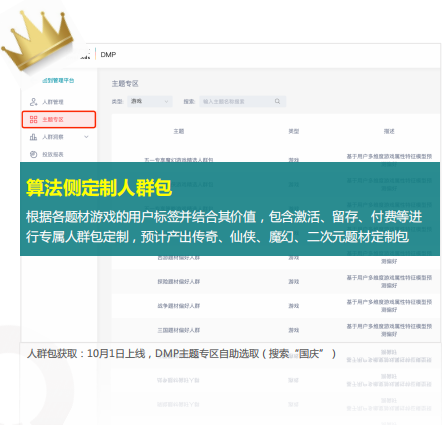Viewport: 442px width, 425px height.
Task: Click the description cell of 战争题材 row
Action: (x=389, y=306)
